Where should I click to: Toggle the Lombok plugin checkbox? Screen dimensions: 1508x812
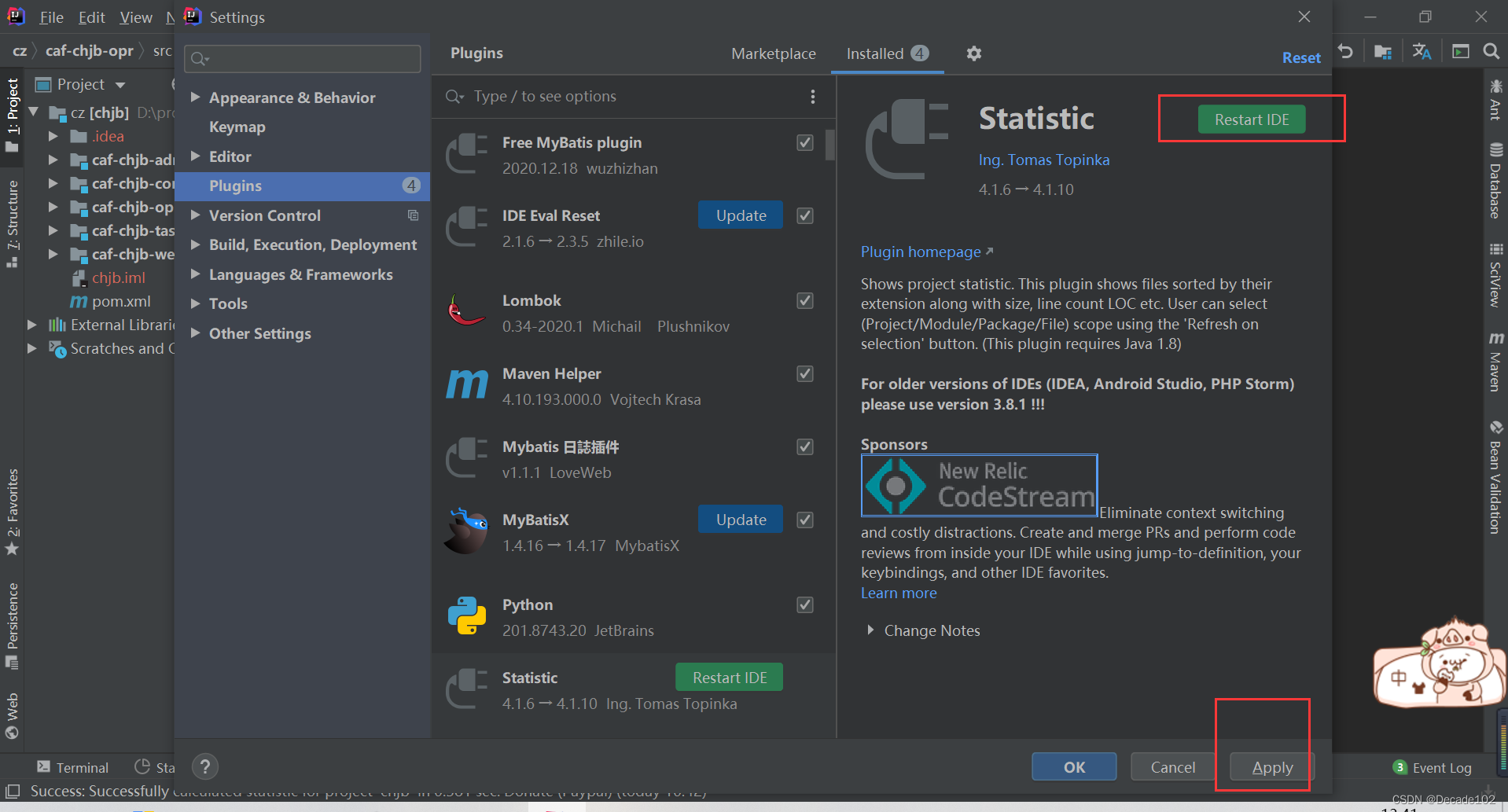[804, 300]
